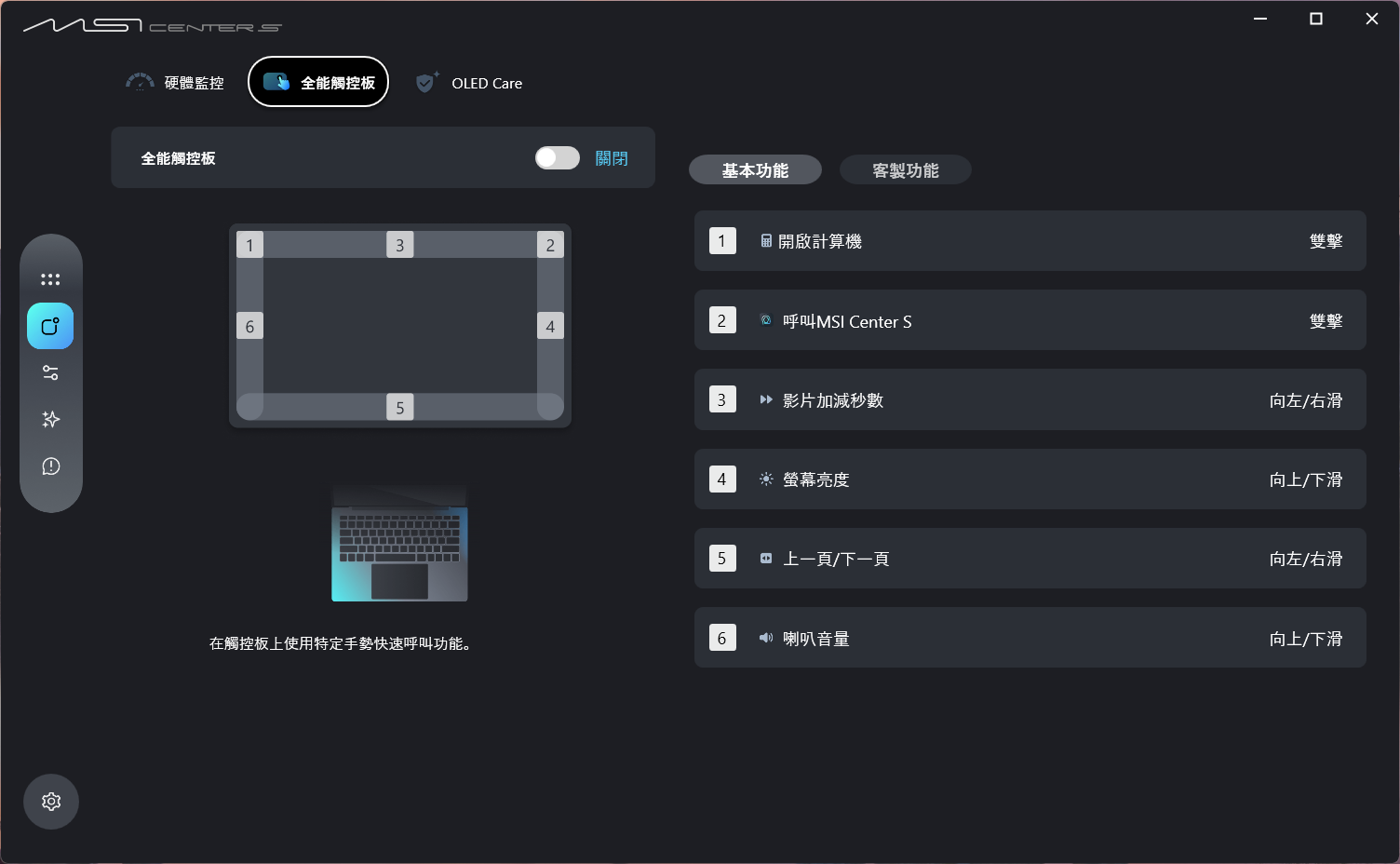Switch to the 硬體監控 tab
The image size is (1400, 864).
(174, 82)
